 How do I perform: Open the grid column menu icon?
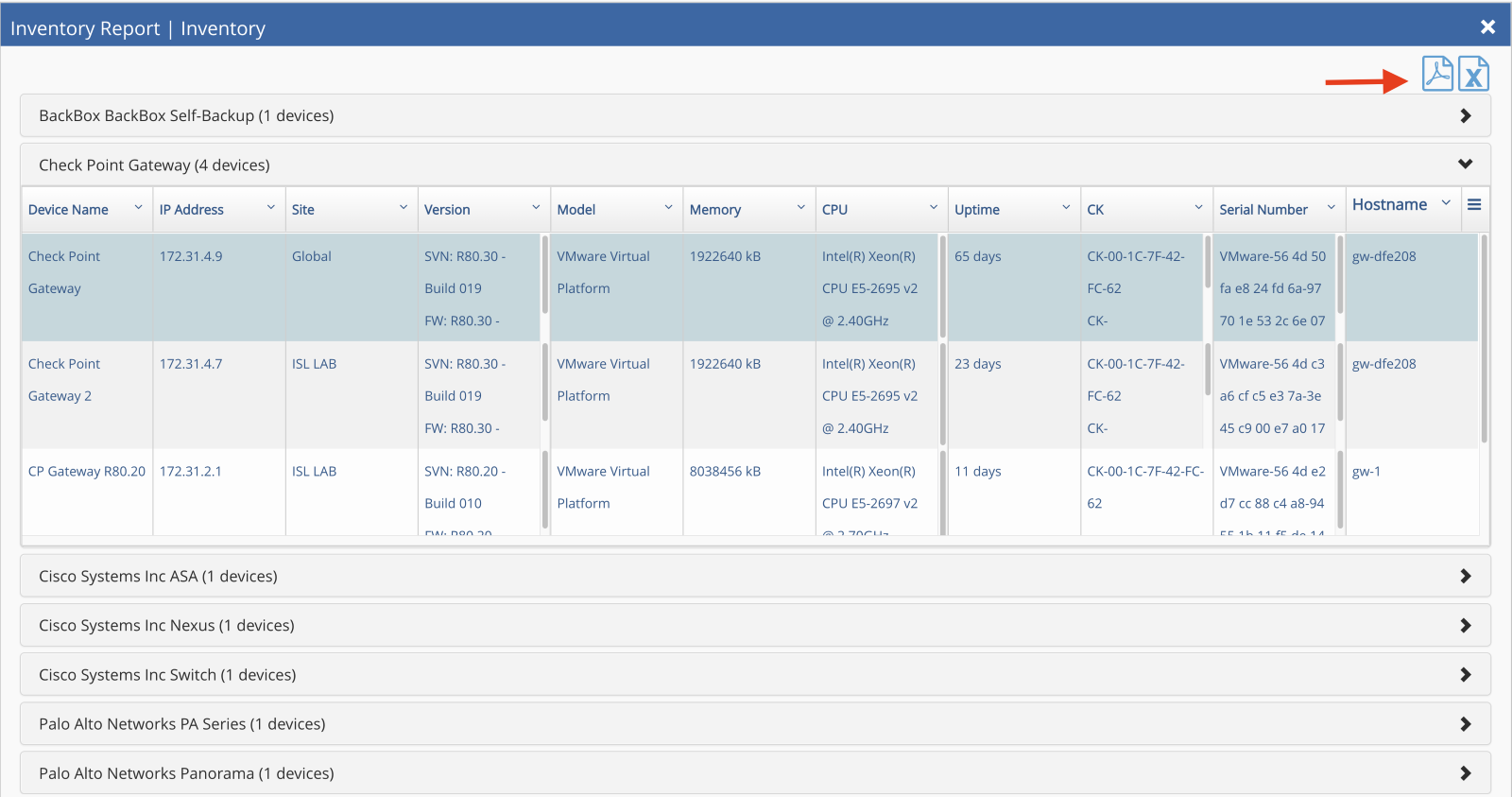(x=1473, y=205)
